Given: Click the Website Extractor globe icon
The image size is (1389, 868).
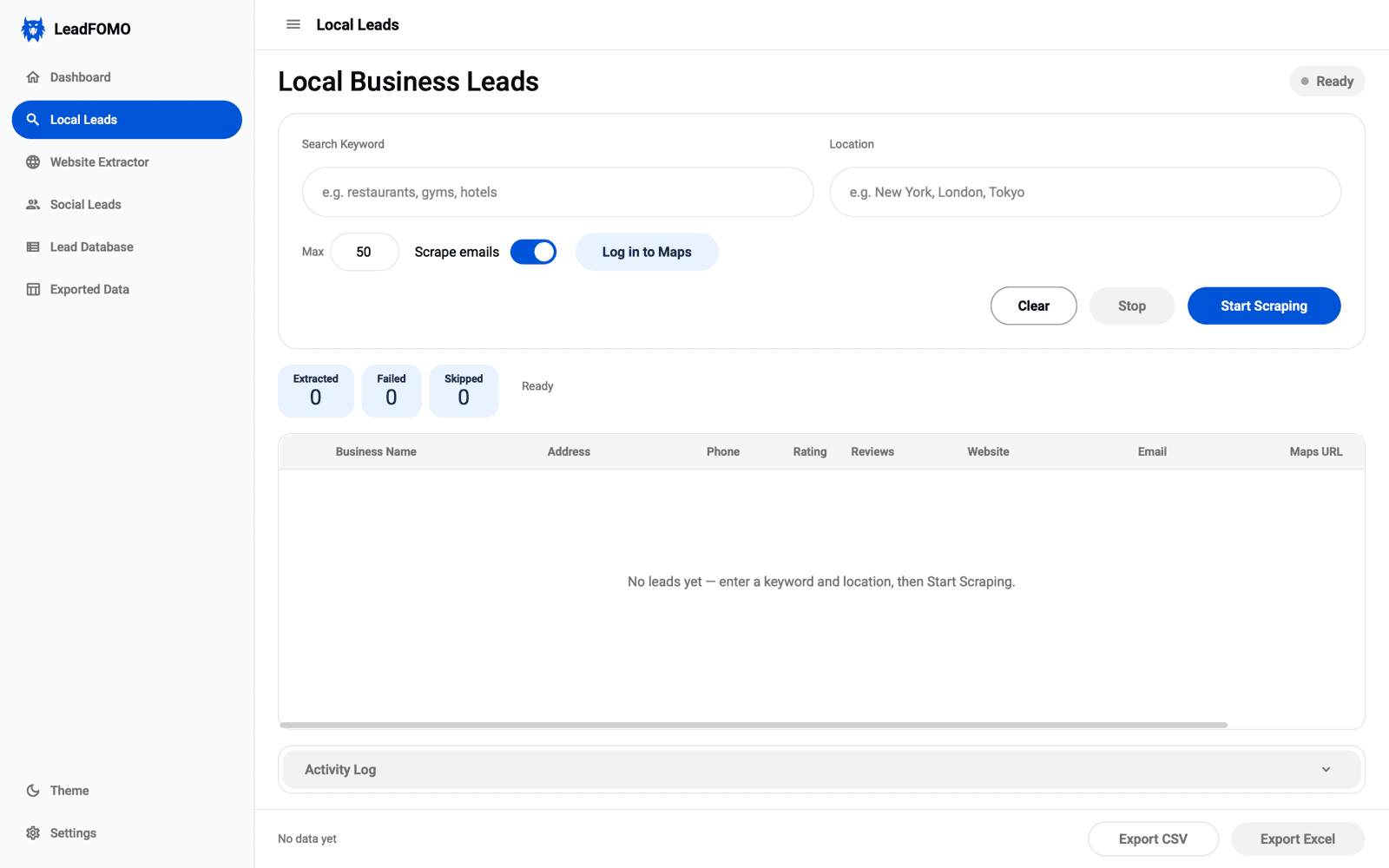Looking at the screenshot, I should click(33, 162).
